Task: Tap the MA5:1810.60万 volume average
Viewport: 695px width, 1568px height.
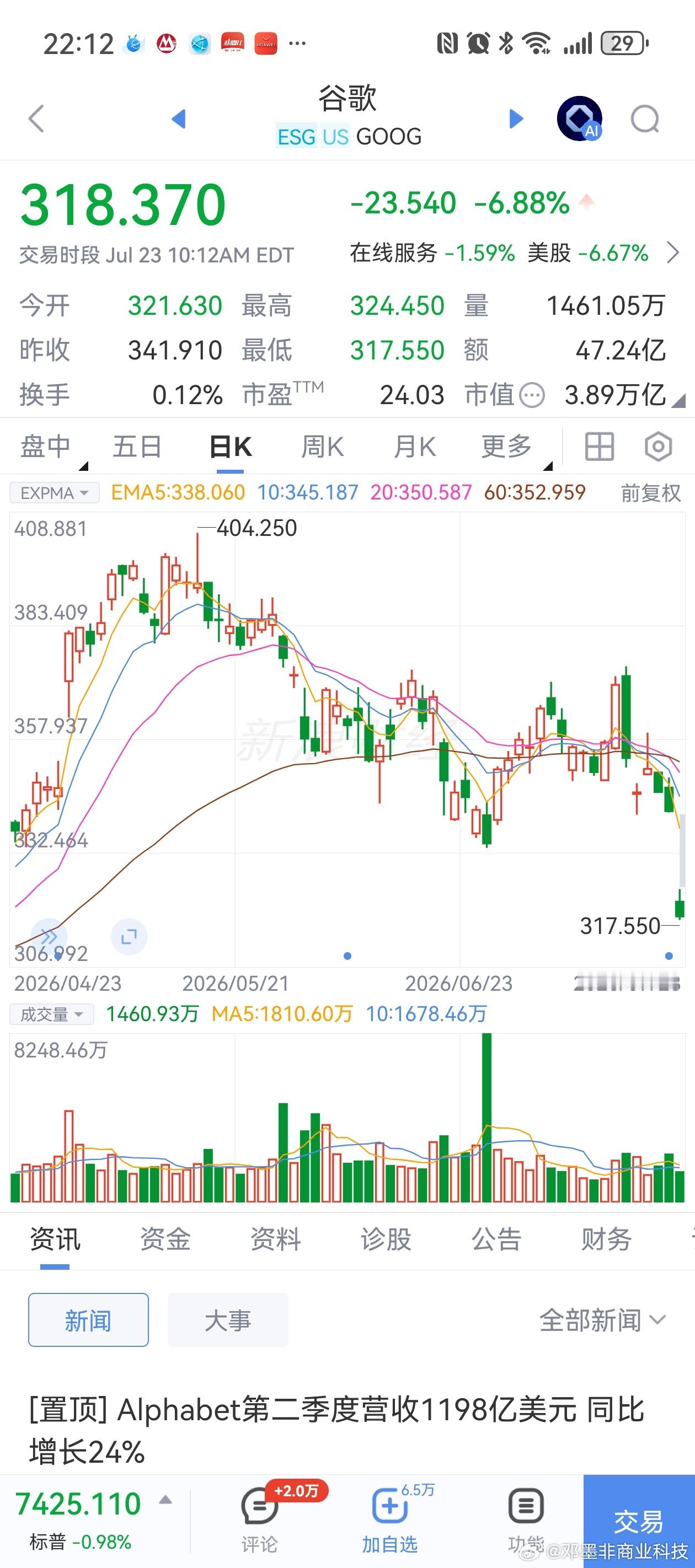Action: click(x=282, y=1014)
